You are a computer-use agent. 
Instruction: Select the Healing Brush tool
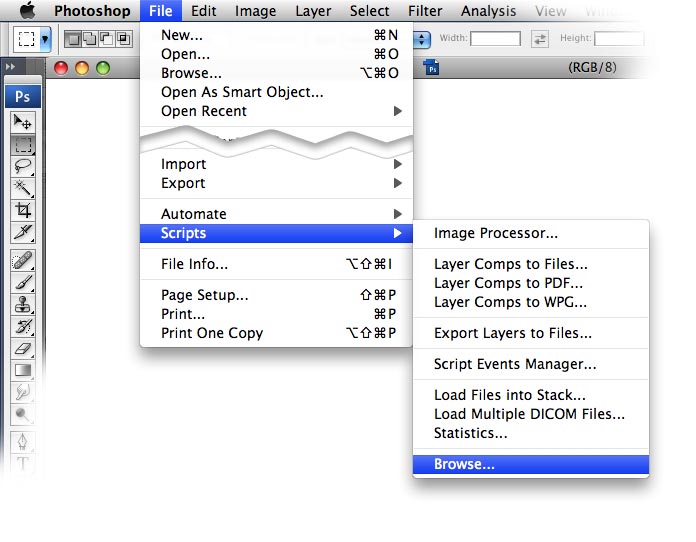click(23, 260)
